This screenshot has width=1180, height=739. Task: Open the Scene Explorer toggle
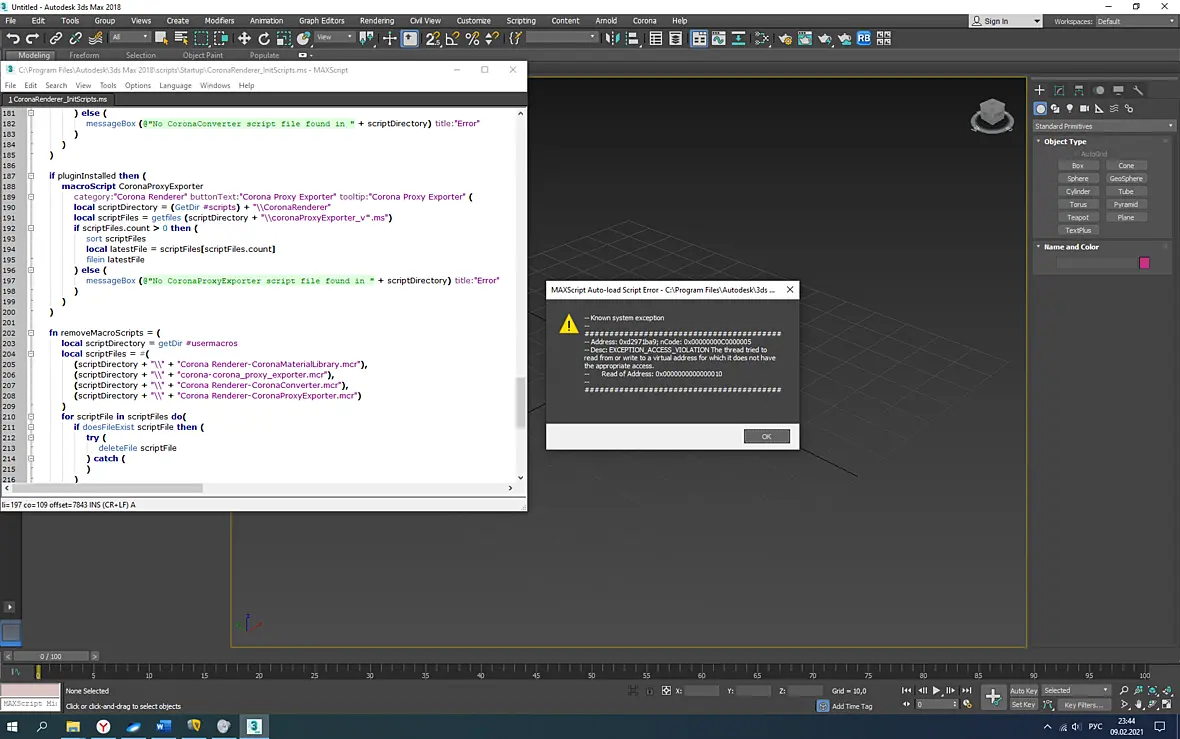click(x=655, y=38)
